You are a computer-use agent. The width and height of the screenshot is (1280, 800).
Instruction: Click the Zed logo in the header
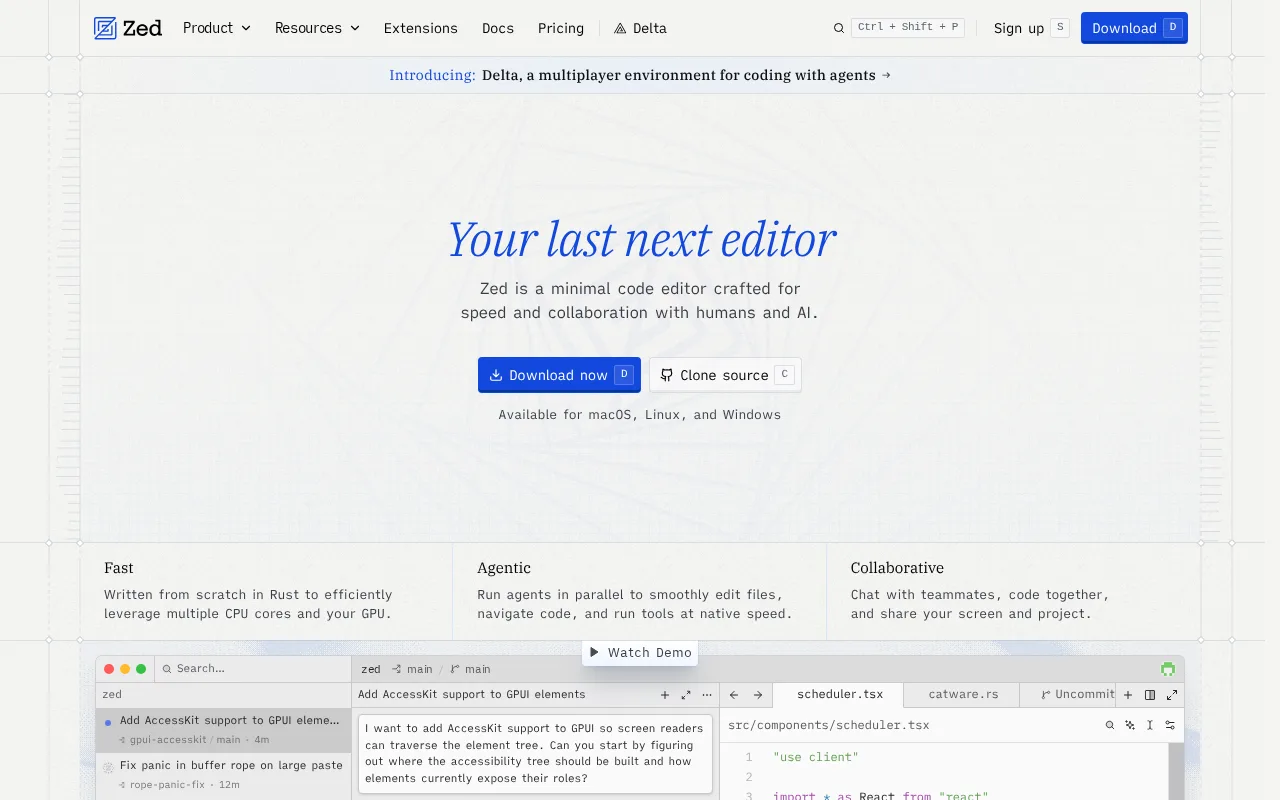click(127, 28)
